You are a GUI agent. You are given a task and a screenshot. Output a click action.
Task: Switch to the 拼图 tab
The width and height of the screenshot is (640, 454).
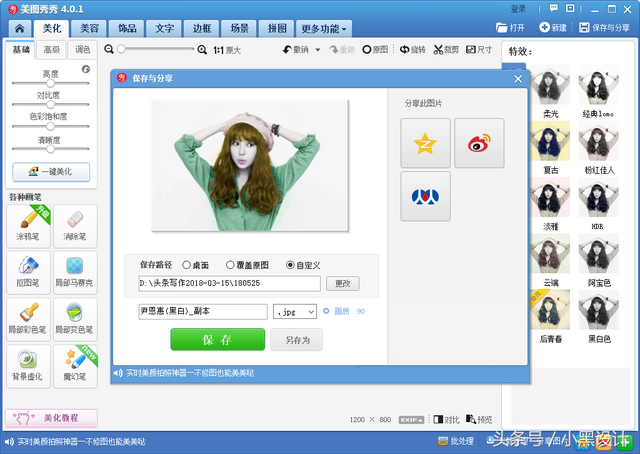tap(277, 29)
